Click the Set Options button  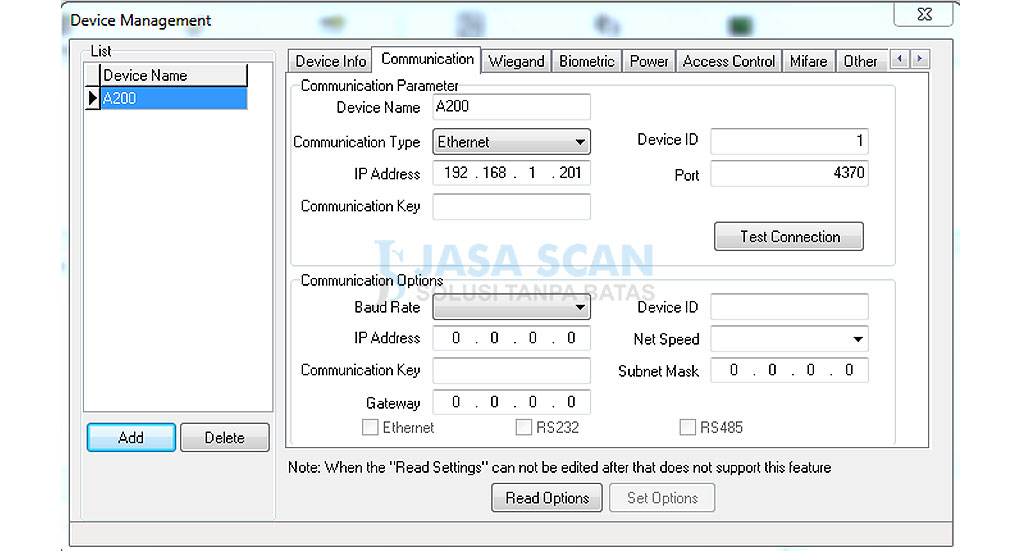[x=662, y=498]
